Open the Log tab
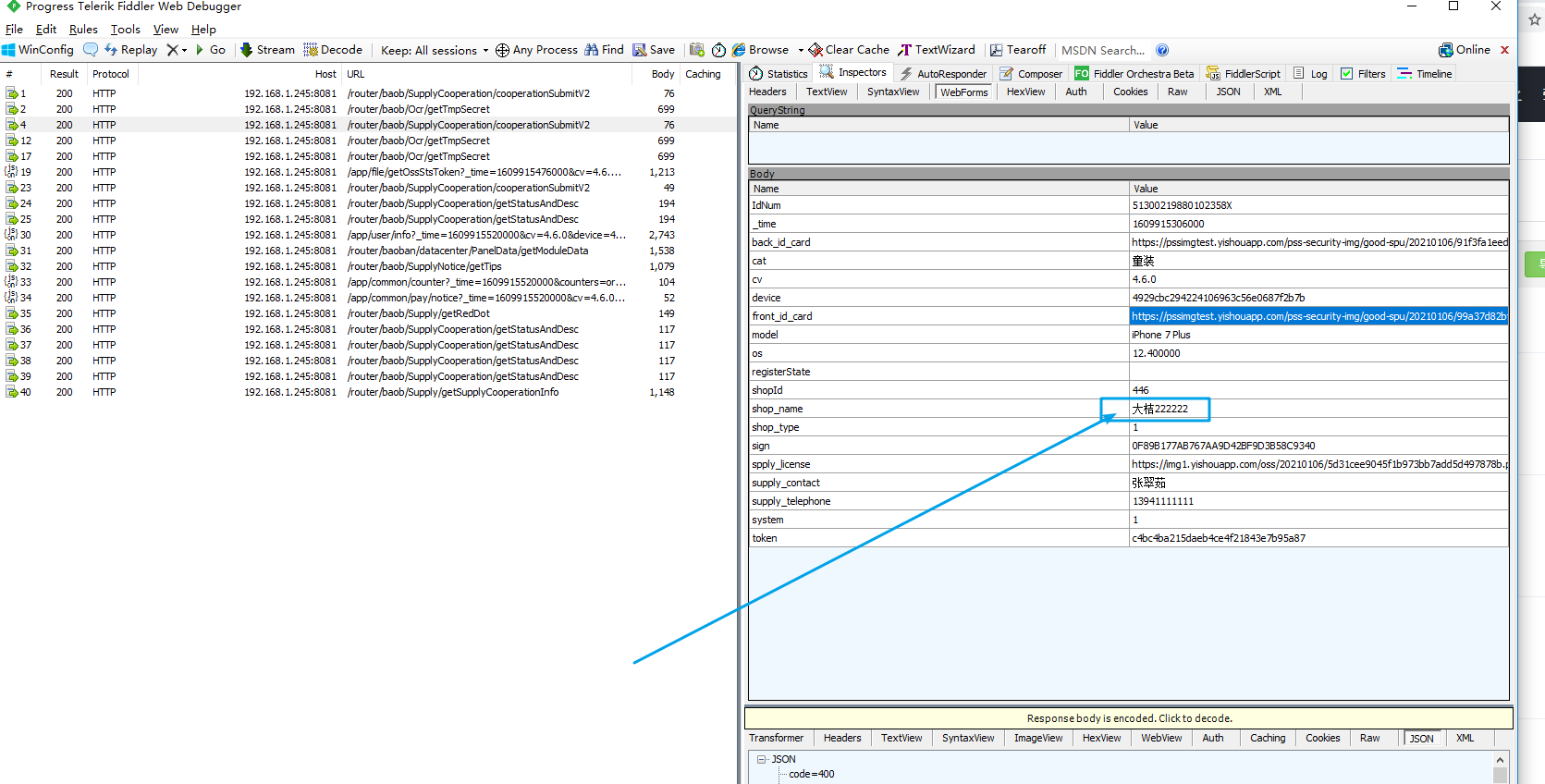The image size is (1545, 784). click(x=1311, y=73)
